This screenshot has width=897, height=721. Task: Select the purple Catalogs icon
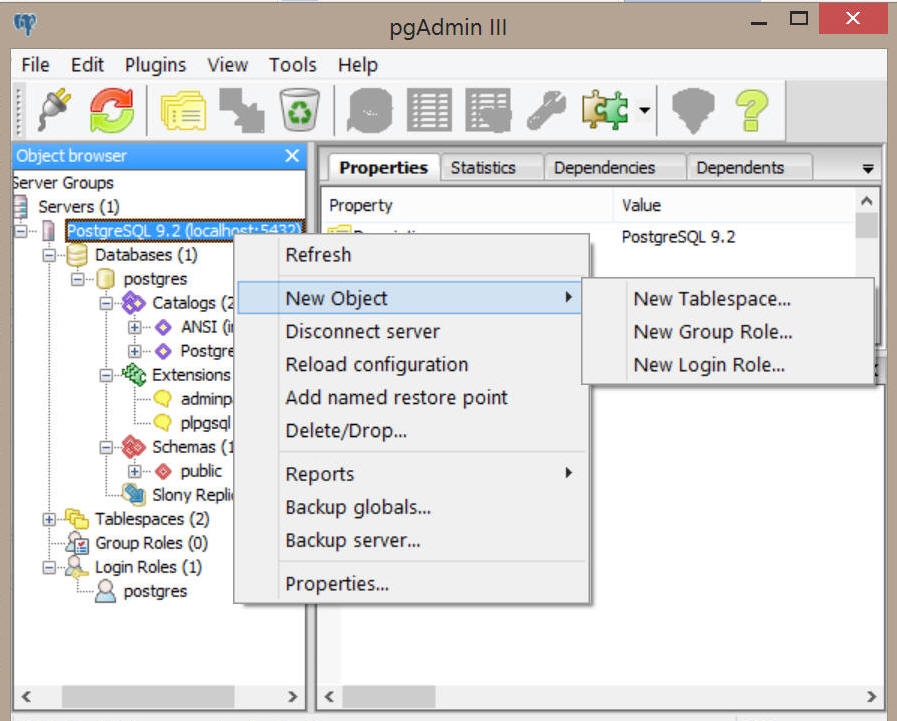133,303
